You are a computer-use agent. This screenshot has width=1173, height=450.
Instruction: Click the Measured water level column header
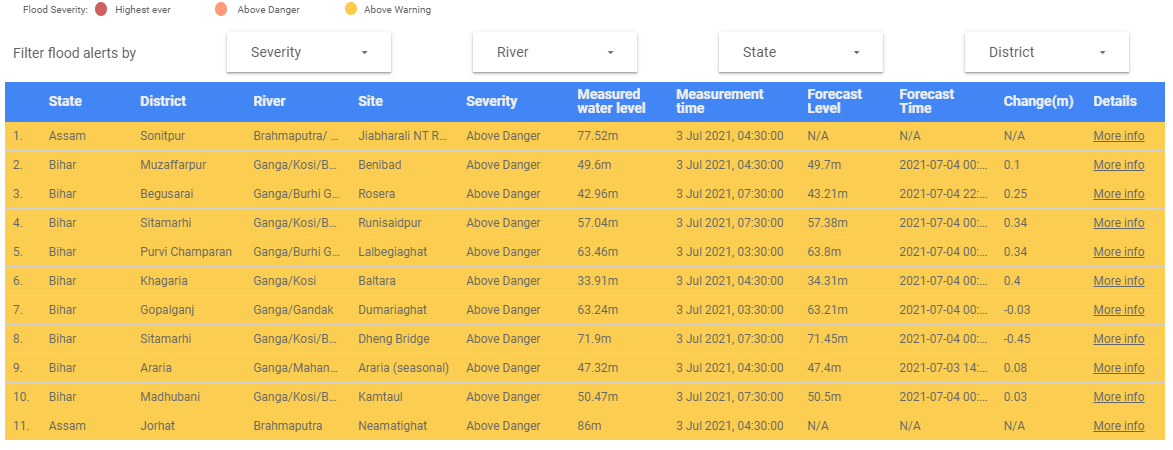coord(611,101)
